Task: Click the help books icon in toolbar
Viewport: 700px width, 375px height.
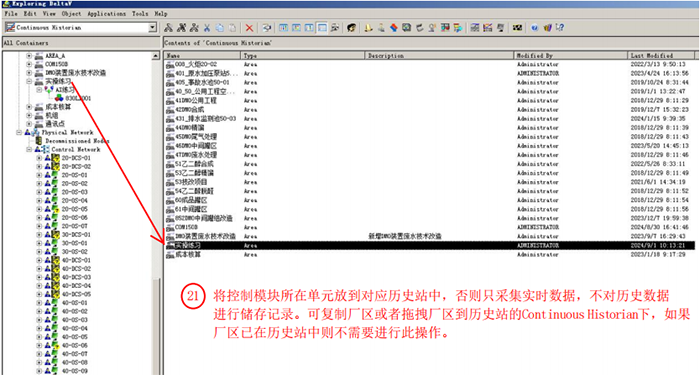Action: pos(547,28)
